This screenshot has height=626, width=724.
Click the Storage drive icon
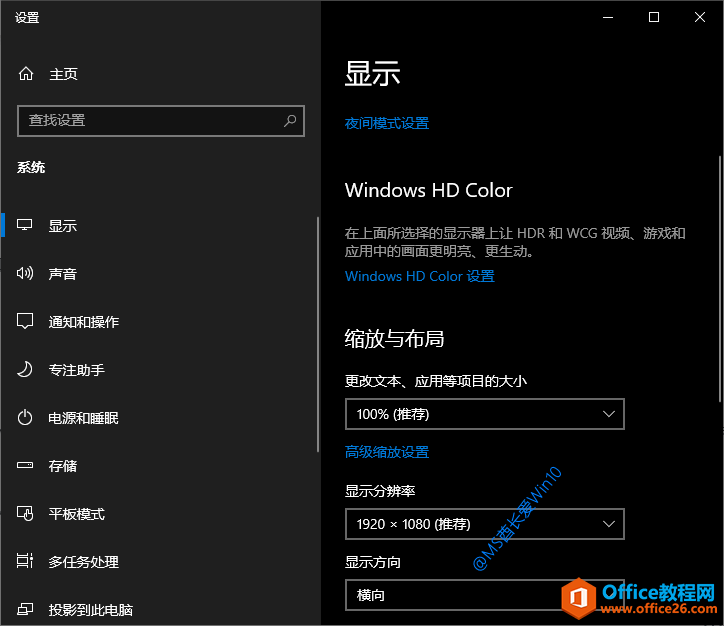(25, 465)
